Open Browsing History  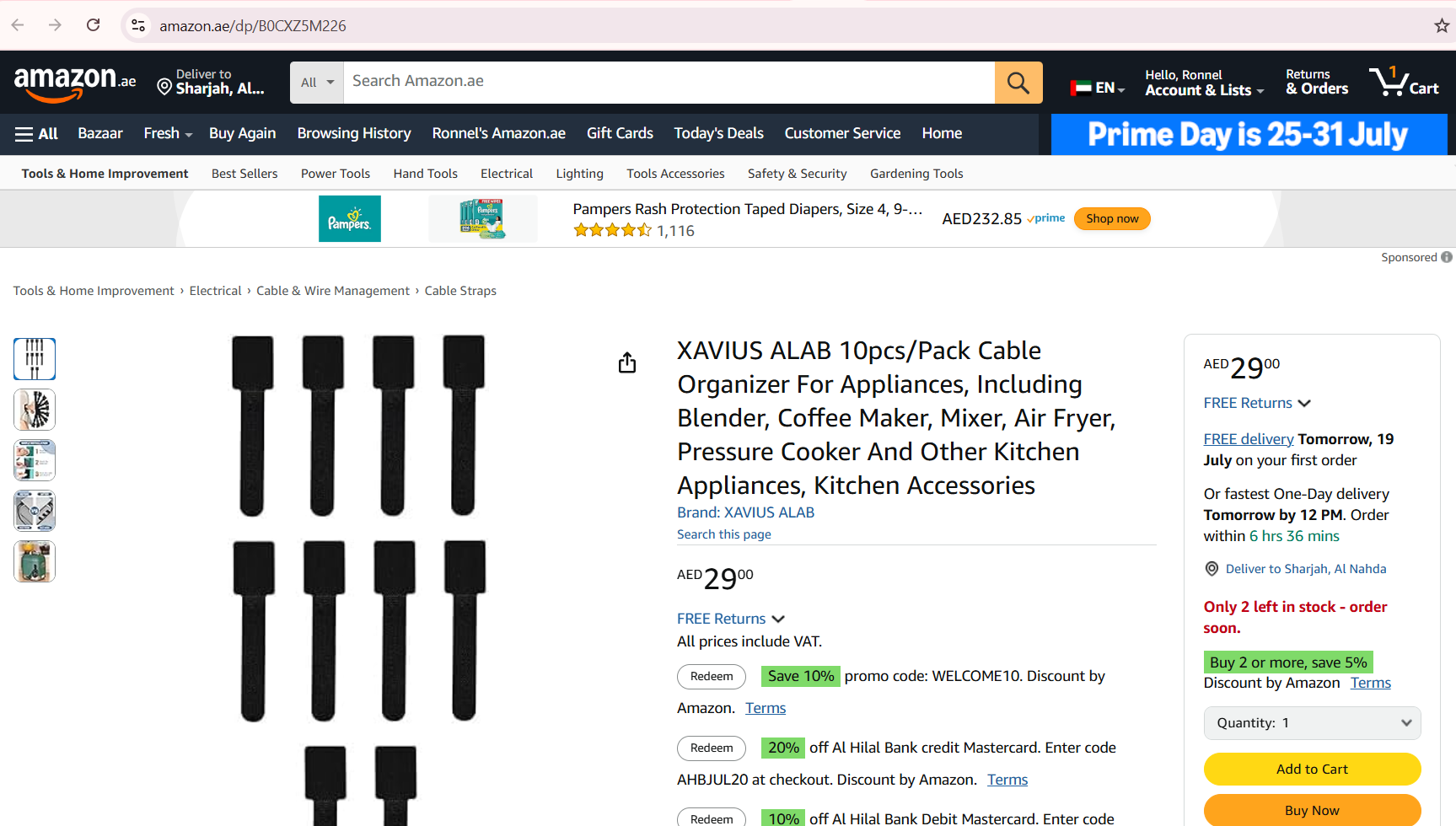click(354, 133)
